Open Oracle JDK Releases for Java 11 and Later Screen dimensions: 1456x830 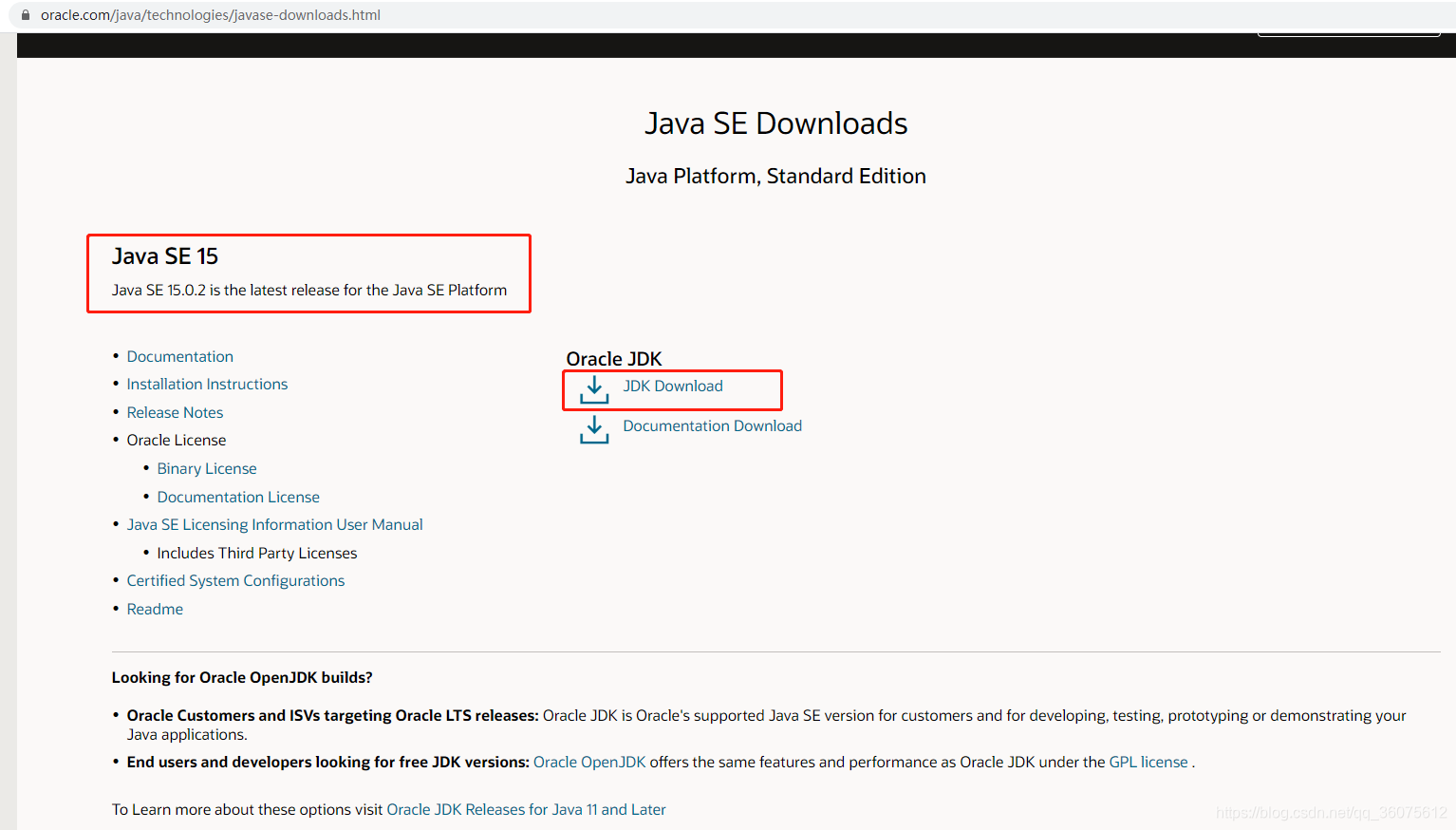tap(526, 809)
